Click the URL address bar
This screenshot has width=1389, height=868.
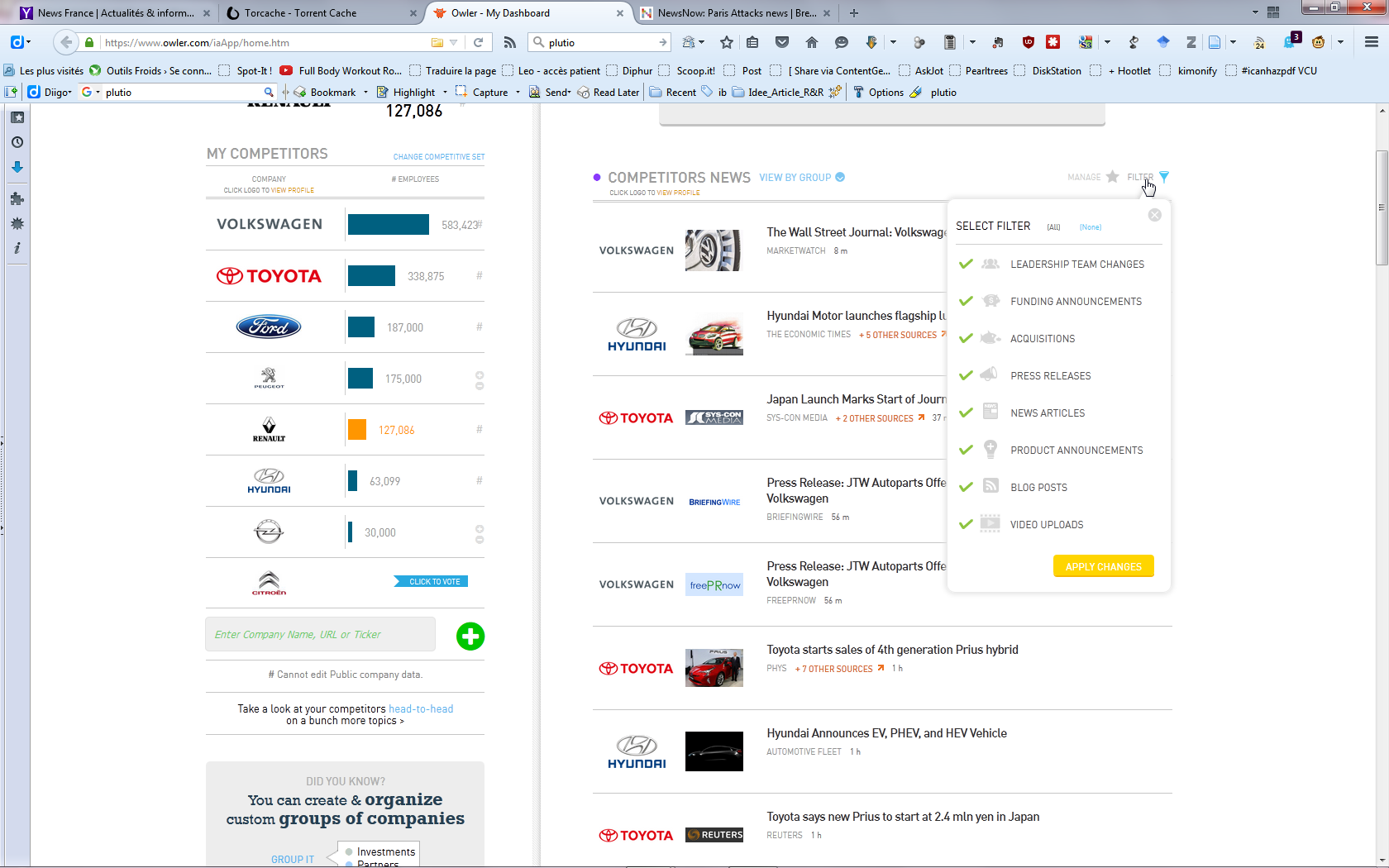pyautogui.click(x=265, y=42)
